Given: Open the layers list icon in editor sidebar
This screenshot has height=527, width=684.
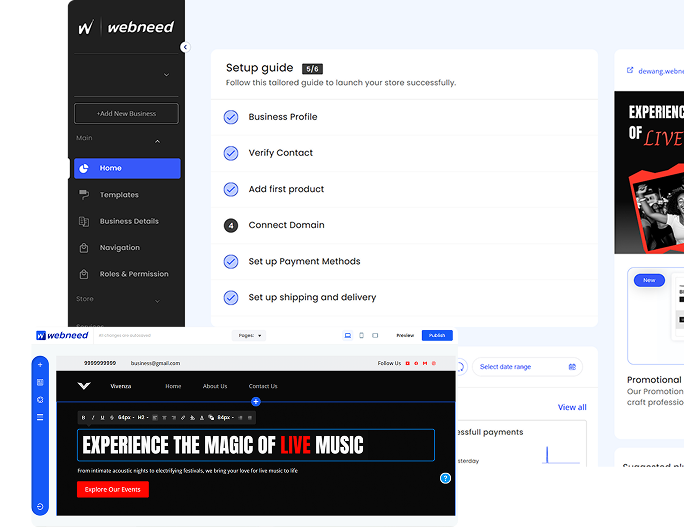Looking at the screenshot, I should coord(40,417).
